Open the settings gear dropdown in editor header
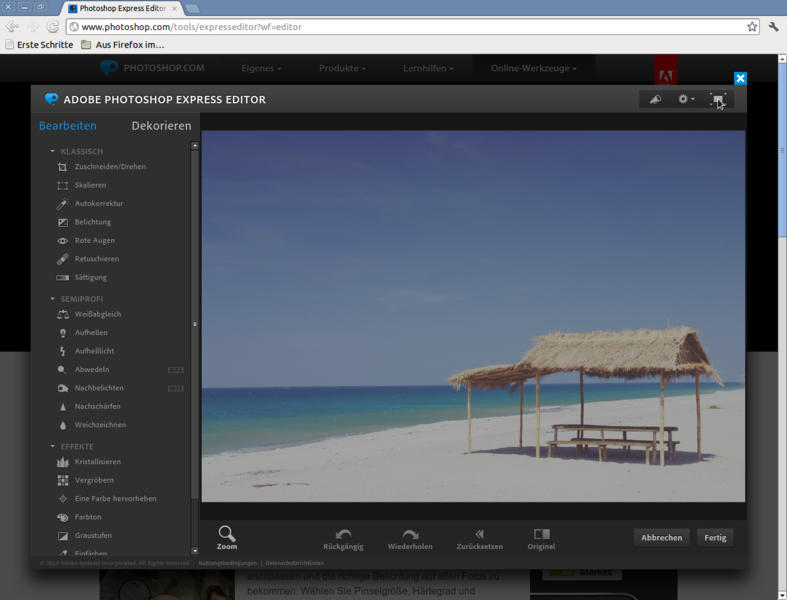 686,99
